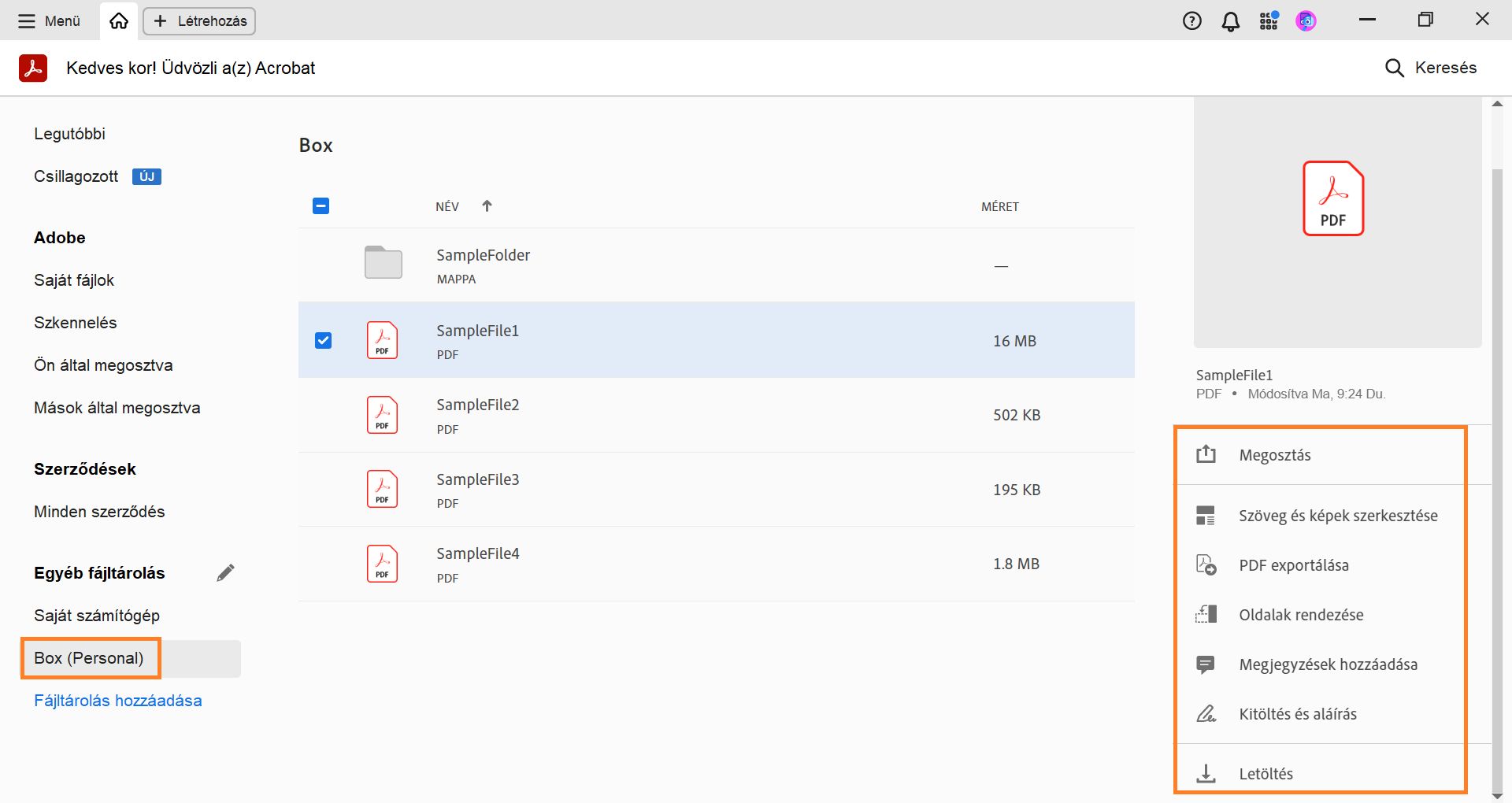This screenshot has width=1512, height=803.
Task: Open Saját fájlok in the sidebar
Action: [74, 280]
